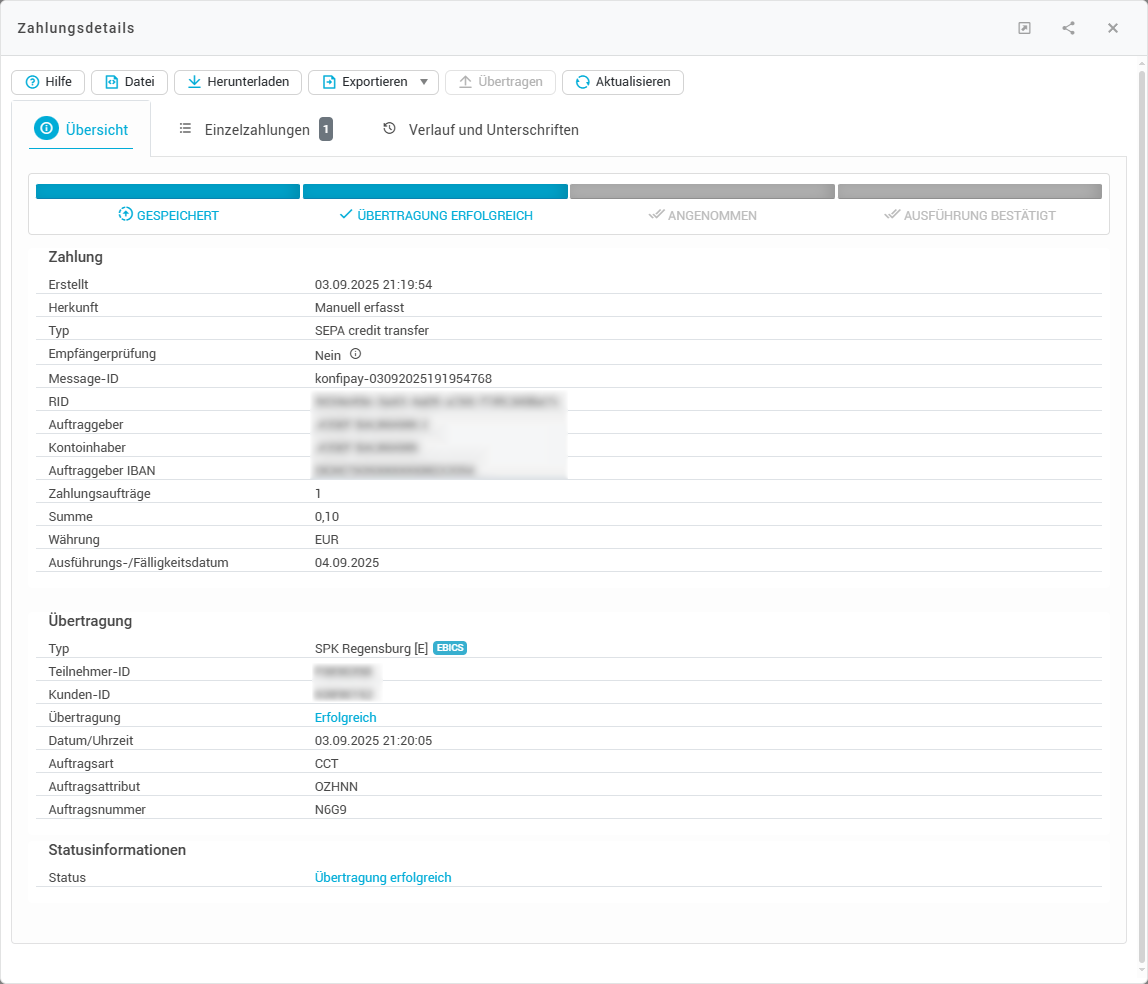Click the EBICS badge
Viewport: 1148px width, 984px height.
point(450,648)
